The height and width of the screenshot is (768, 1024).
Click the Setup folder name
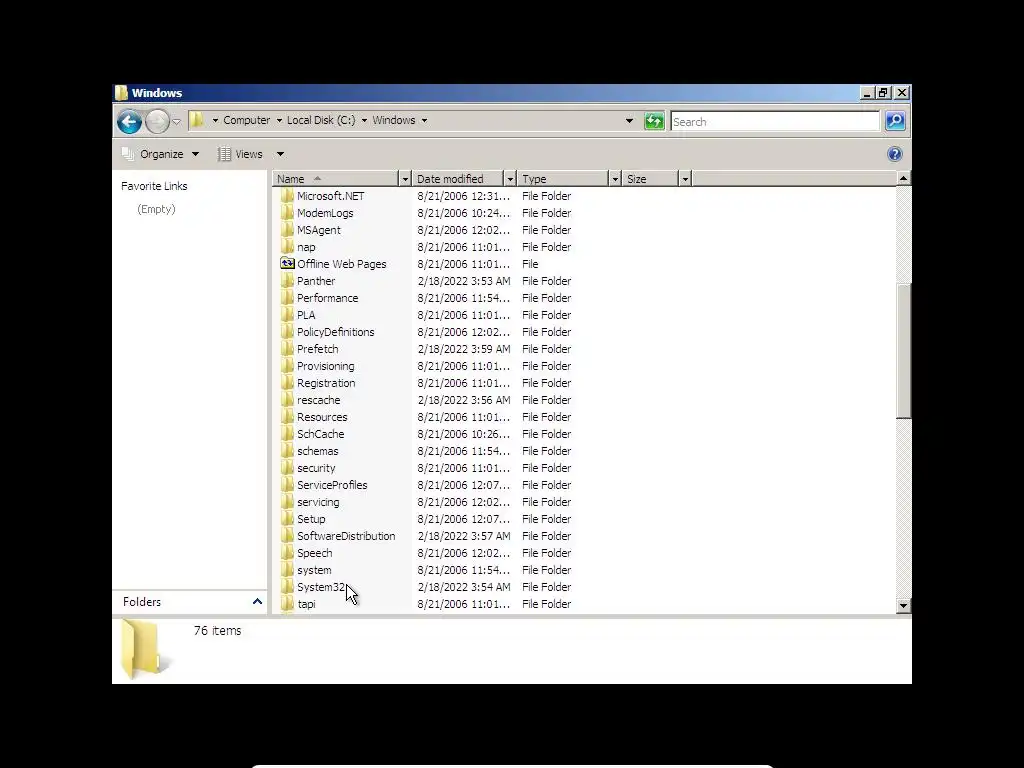click(x=311, y=519)
